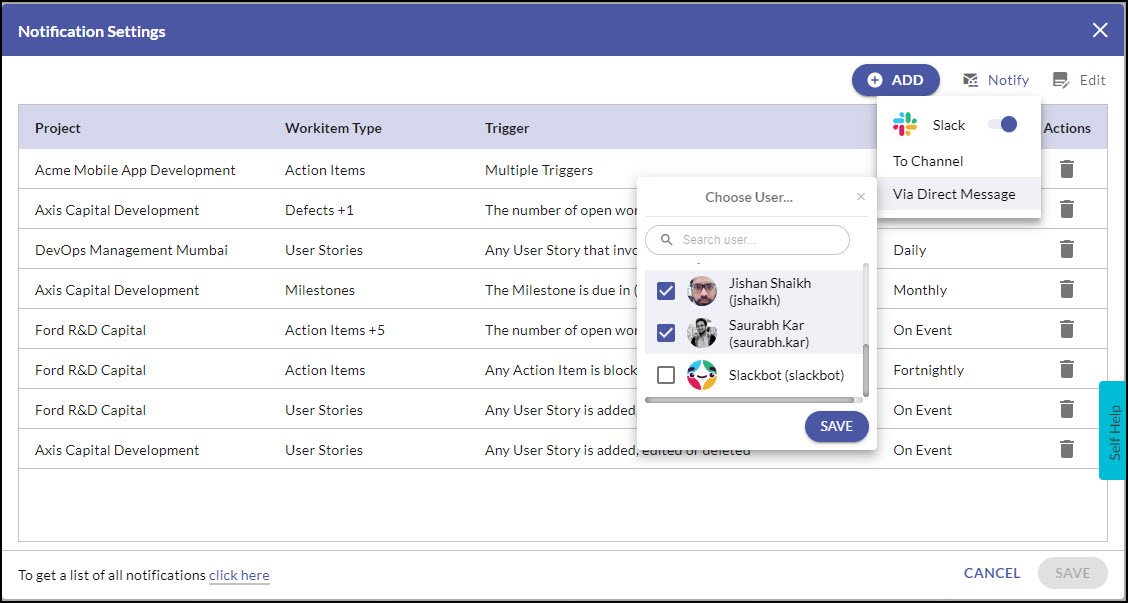The width and height of the screenshot is (1128, 603).
Task: Click the Edit button
Action: coord(1078,80)
